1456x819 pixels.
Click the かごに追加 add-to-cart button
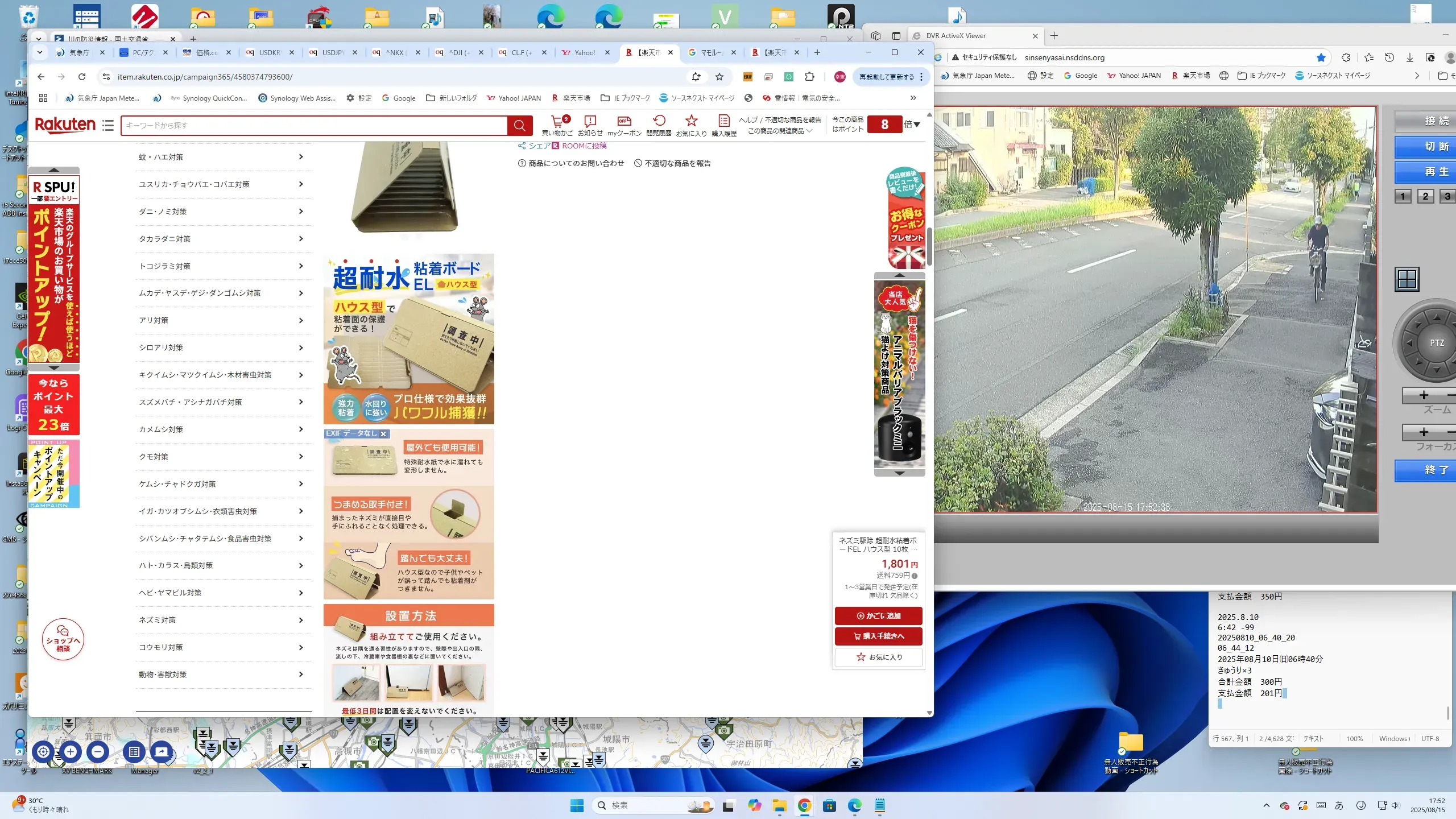878,615
